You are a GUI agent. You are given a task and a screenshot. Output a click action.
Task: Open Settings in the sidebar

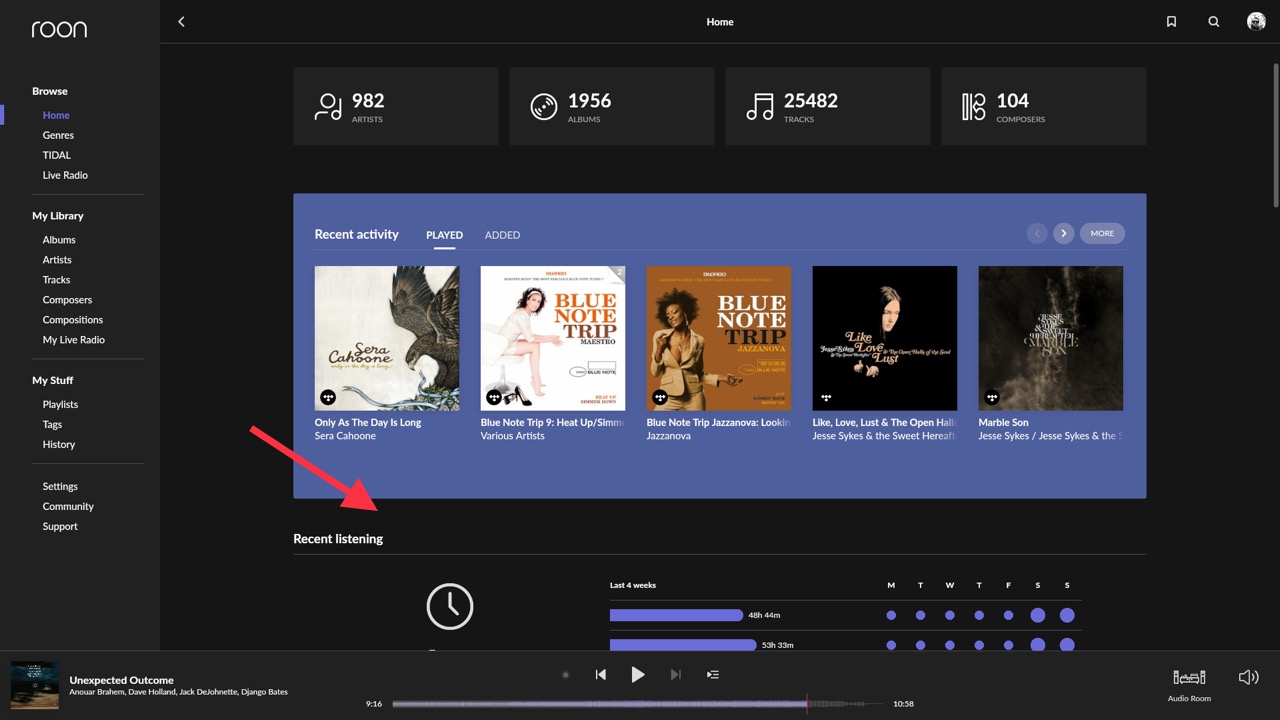pos(60,486)
